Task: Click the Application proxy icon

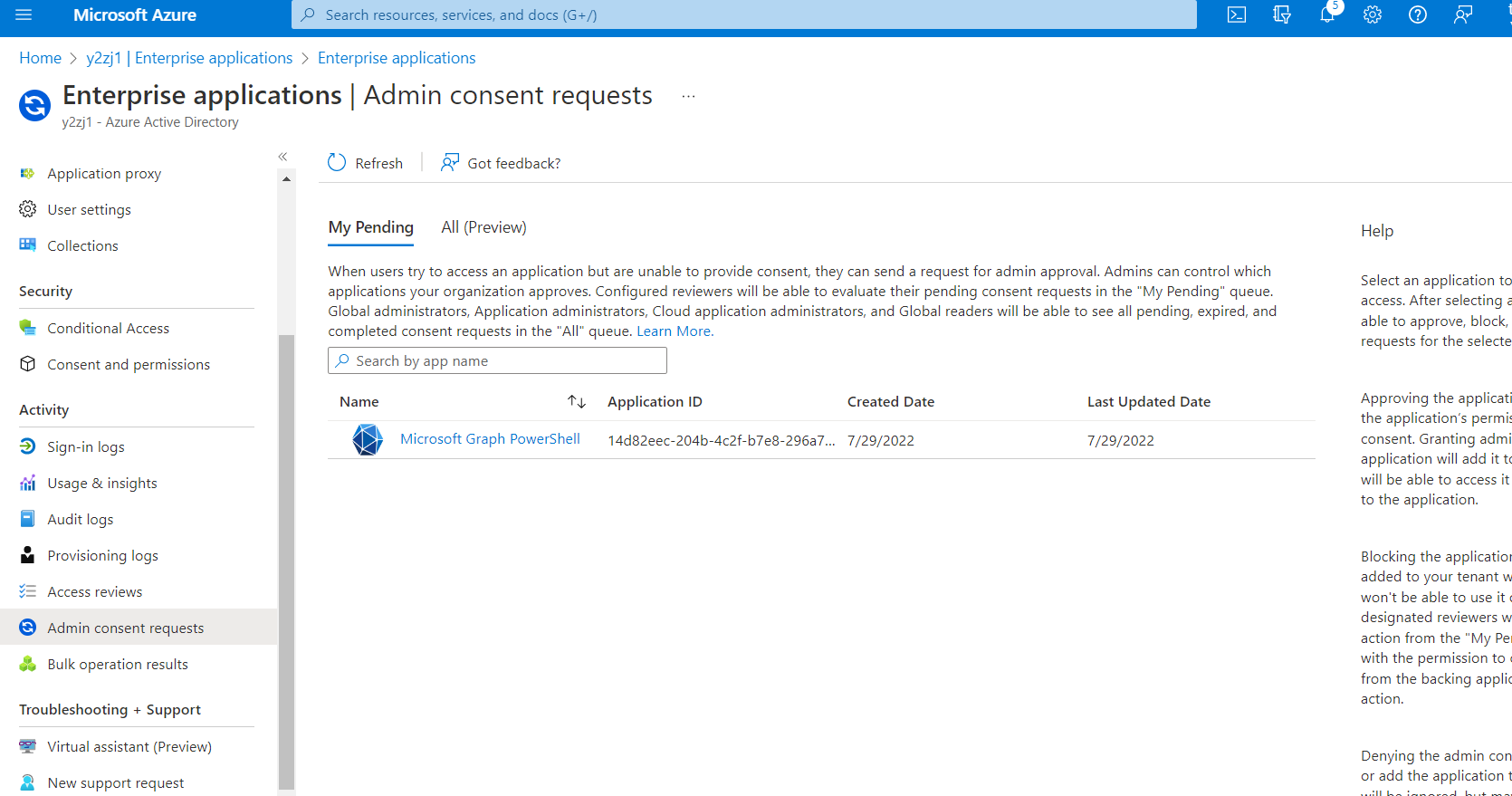Action: [x=28, y=173]
